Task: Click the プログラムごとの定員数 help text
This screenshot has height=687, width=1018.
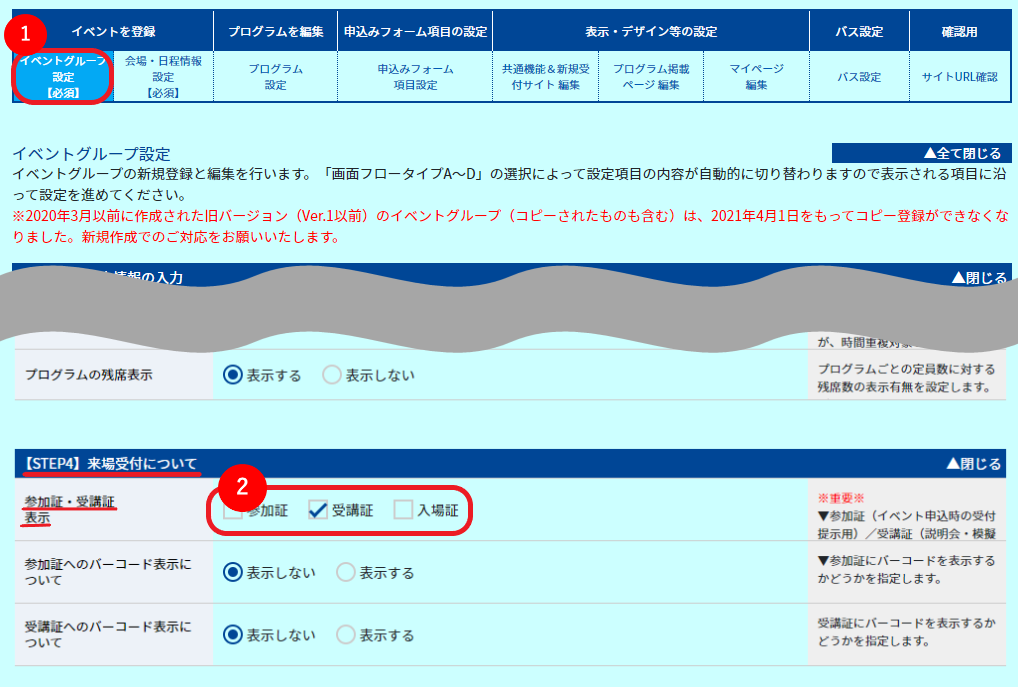Action: pos(906,378)
